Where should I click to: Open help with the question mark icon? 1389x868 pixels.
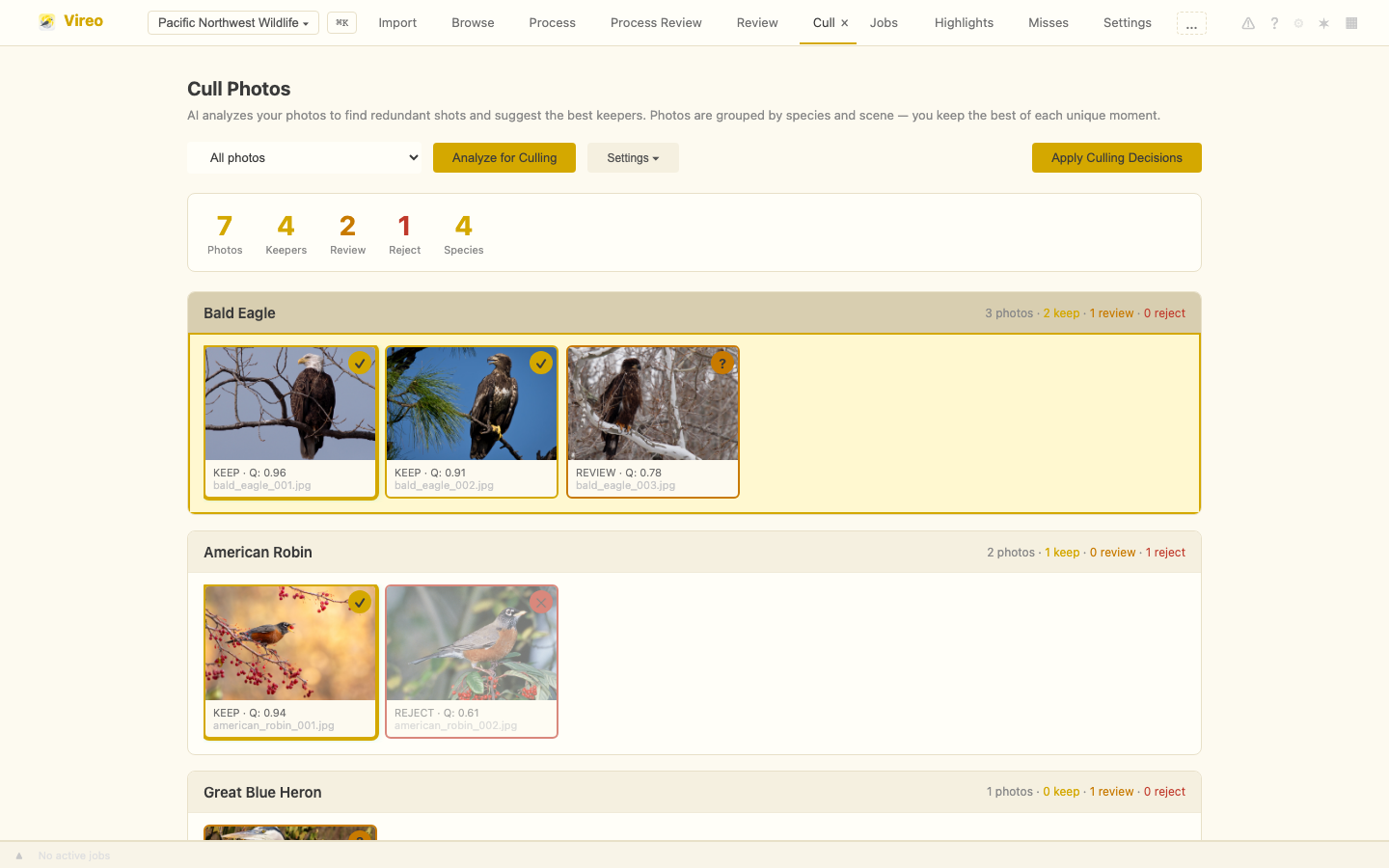pyautogui.click(x=1274, y=23)
